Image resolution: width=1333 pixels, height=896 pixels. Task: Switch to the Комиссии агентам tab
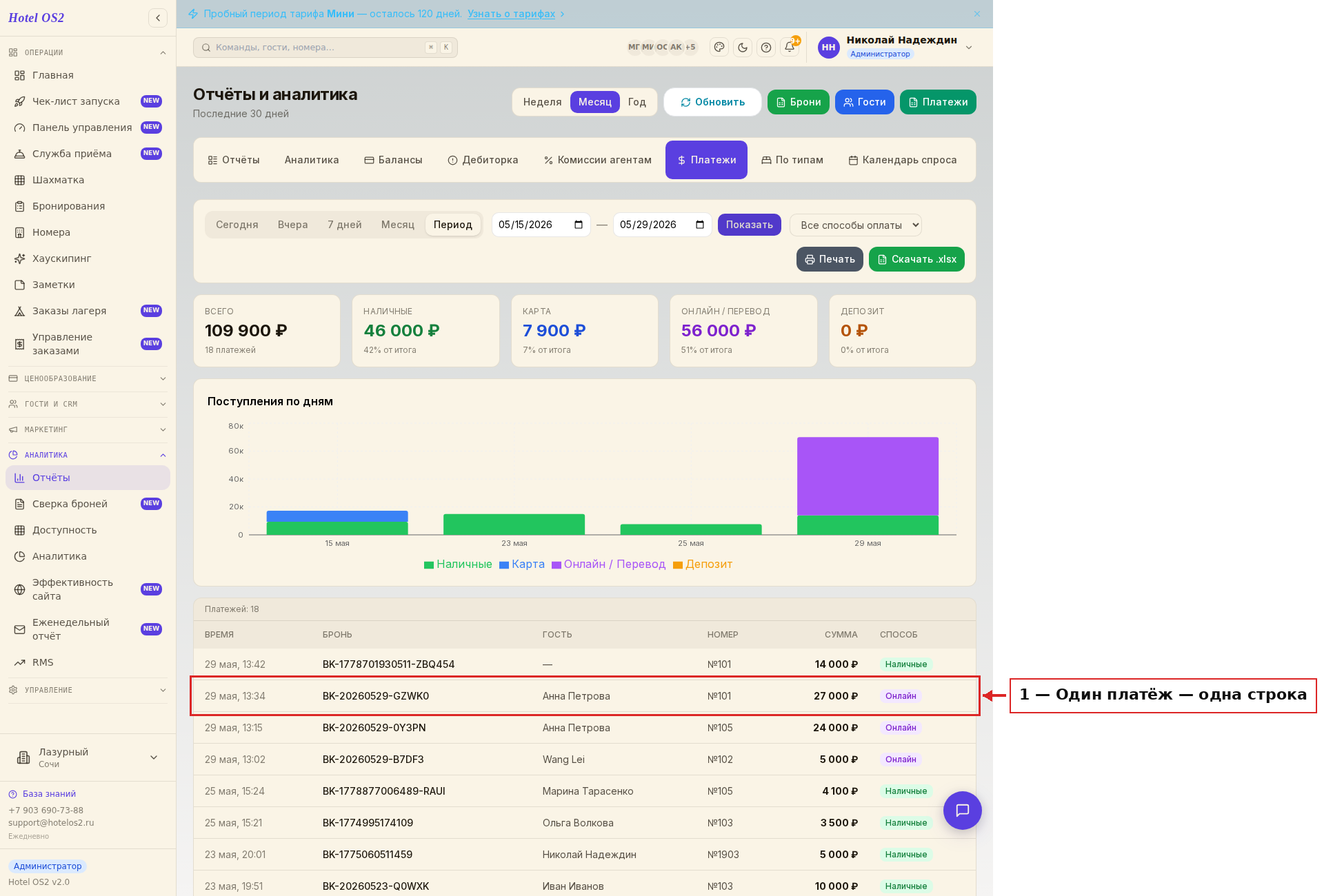pyautogui.click(x=597, y=160)
